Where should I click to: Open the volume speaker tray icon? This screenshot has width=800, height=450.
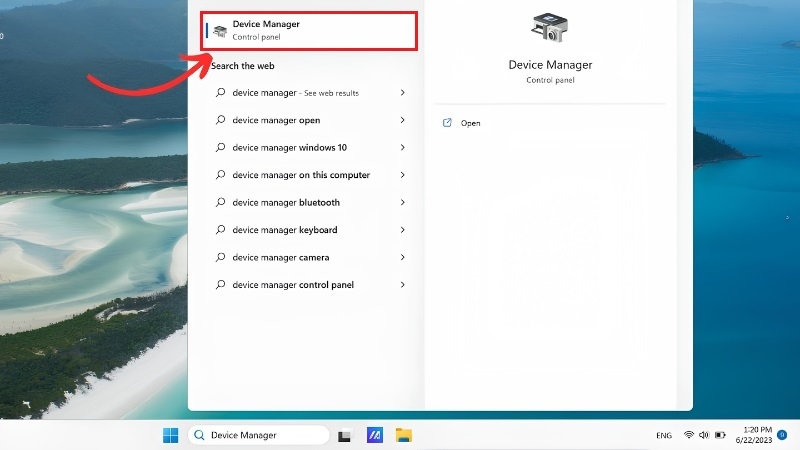[x=704, y=435]
